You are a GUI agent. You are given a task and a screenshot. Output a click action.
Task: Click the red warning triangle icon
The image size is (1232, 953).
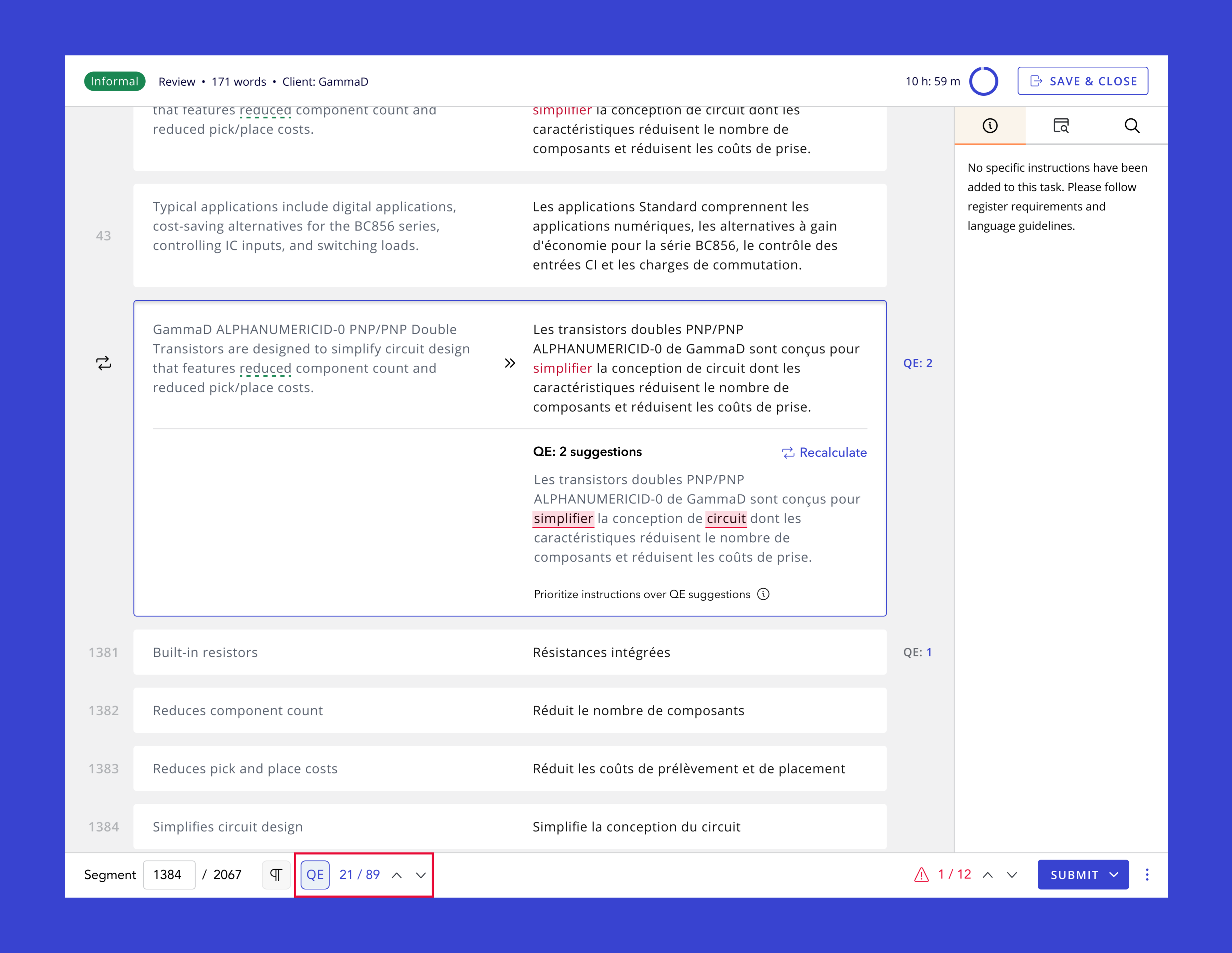(x=921, y=875)
